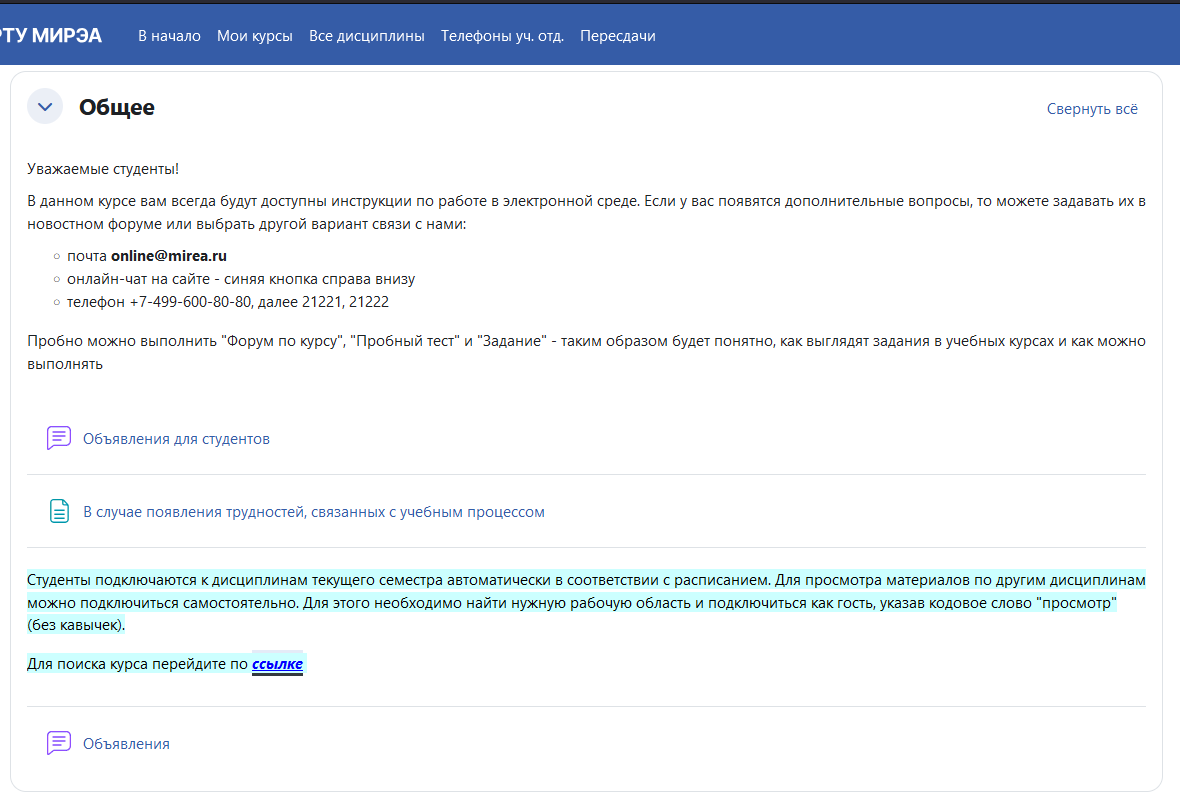The image size is (1180, 803).
Task: Click the online@mirea.ru email address
Action: [169, 256]
